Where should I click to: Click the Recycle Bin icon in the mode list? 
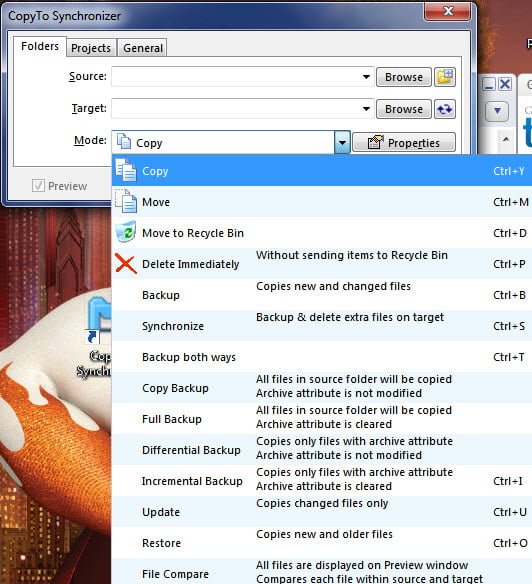click(x=126, y=232)
